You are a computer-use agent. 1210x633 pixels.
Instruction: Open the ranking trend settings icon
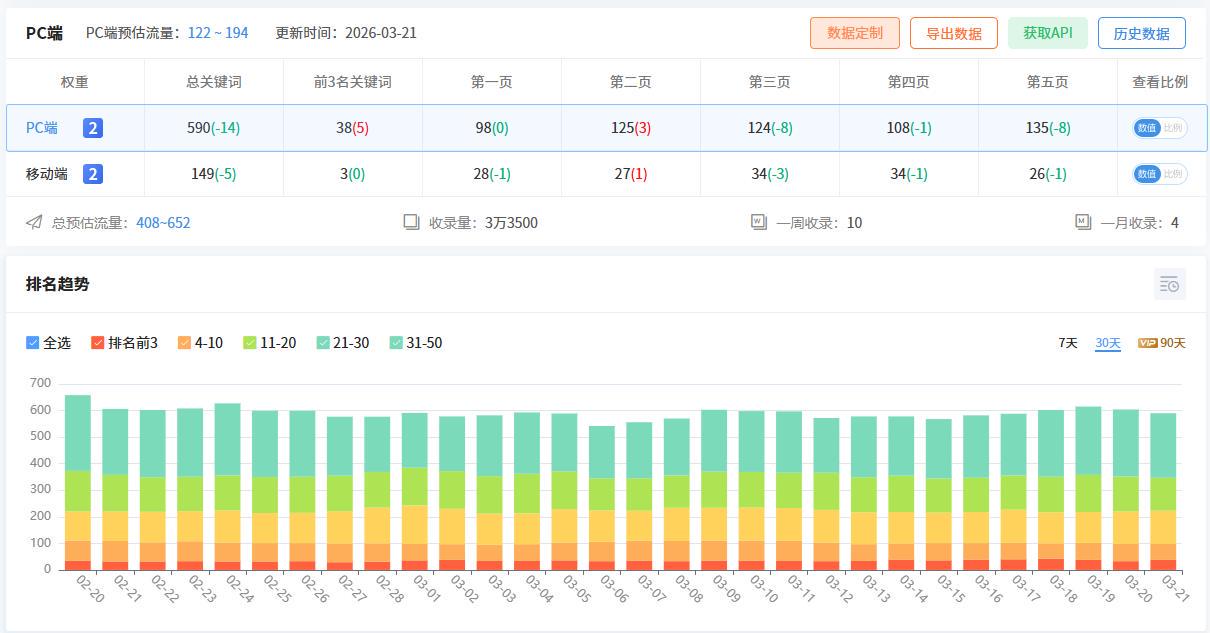point(1170,284)
